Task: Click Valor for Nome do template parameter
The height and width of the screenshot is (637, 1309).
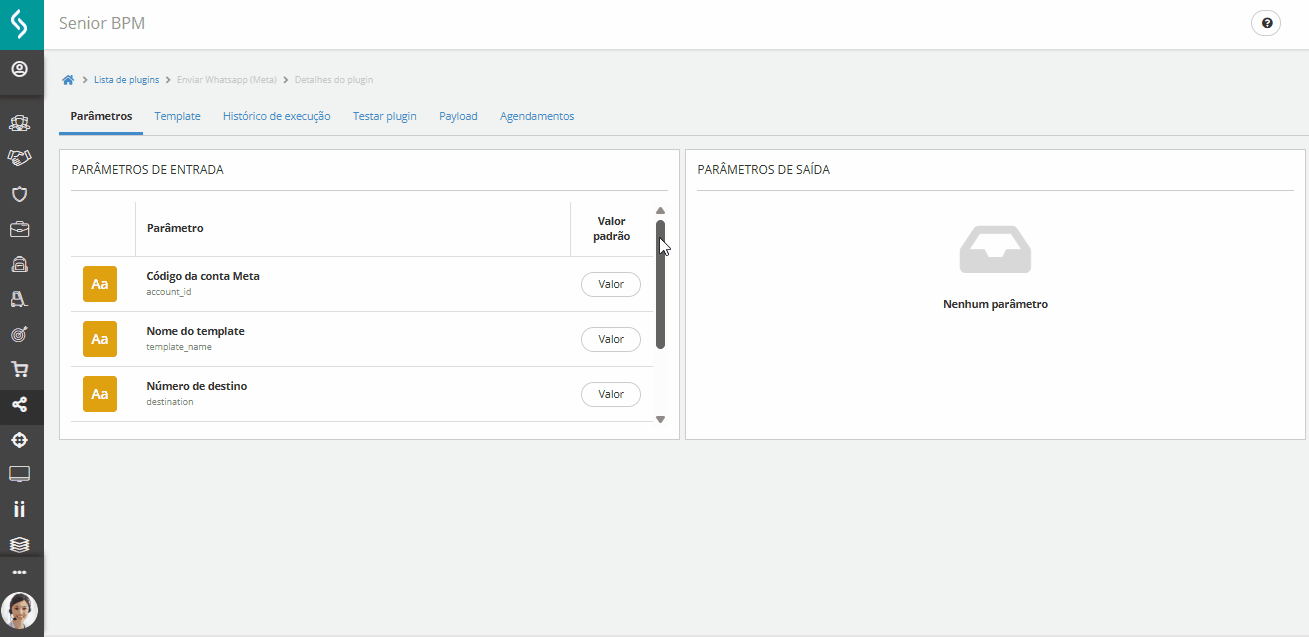Action: click(x=610, y=339)
